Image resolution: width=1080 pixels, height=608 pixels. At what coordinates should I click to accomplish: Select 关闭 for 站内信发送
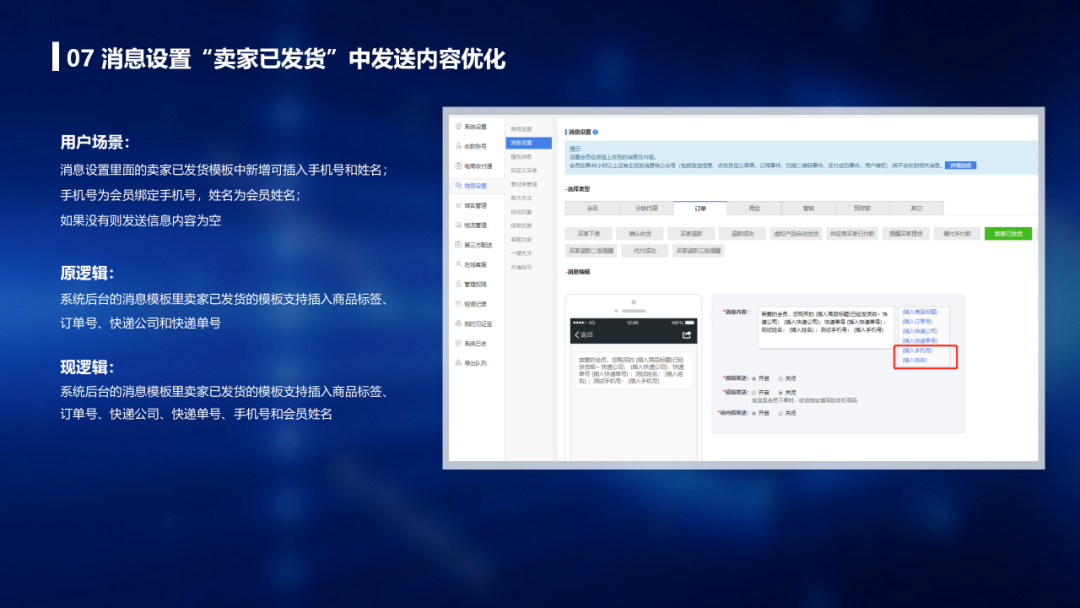coord(780,412)
